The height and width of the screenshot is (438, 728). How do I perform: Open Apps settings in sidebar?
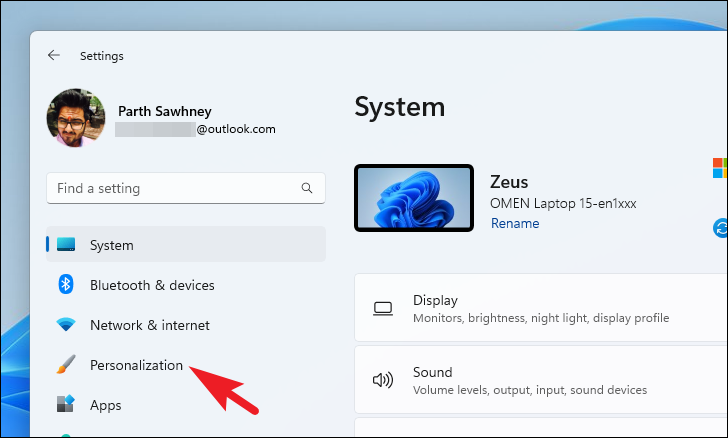point(186,405)
